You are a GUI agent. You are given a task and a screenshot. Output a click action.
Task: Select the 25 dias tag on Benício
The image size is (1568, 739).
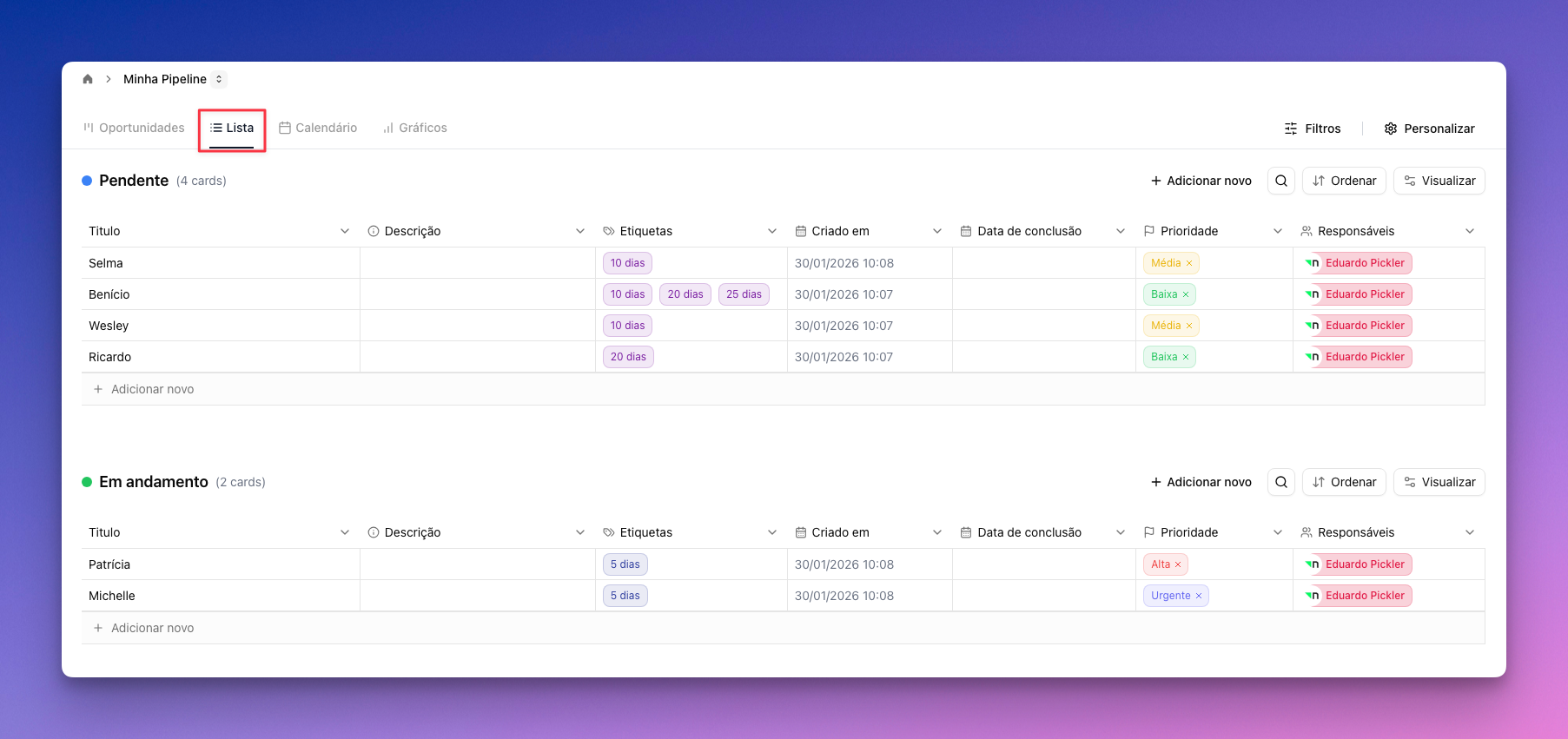(744, 294)
